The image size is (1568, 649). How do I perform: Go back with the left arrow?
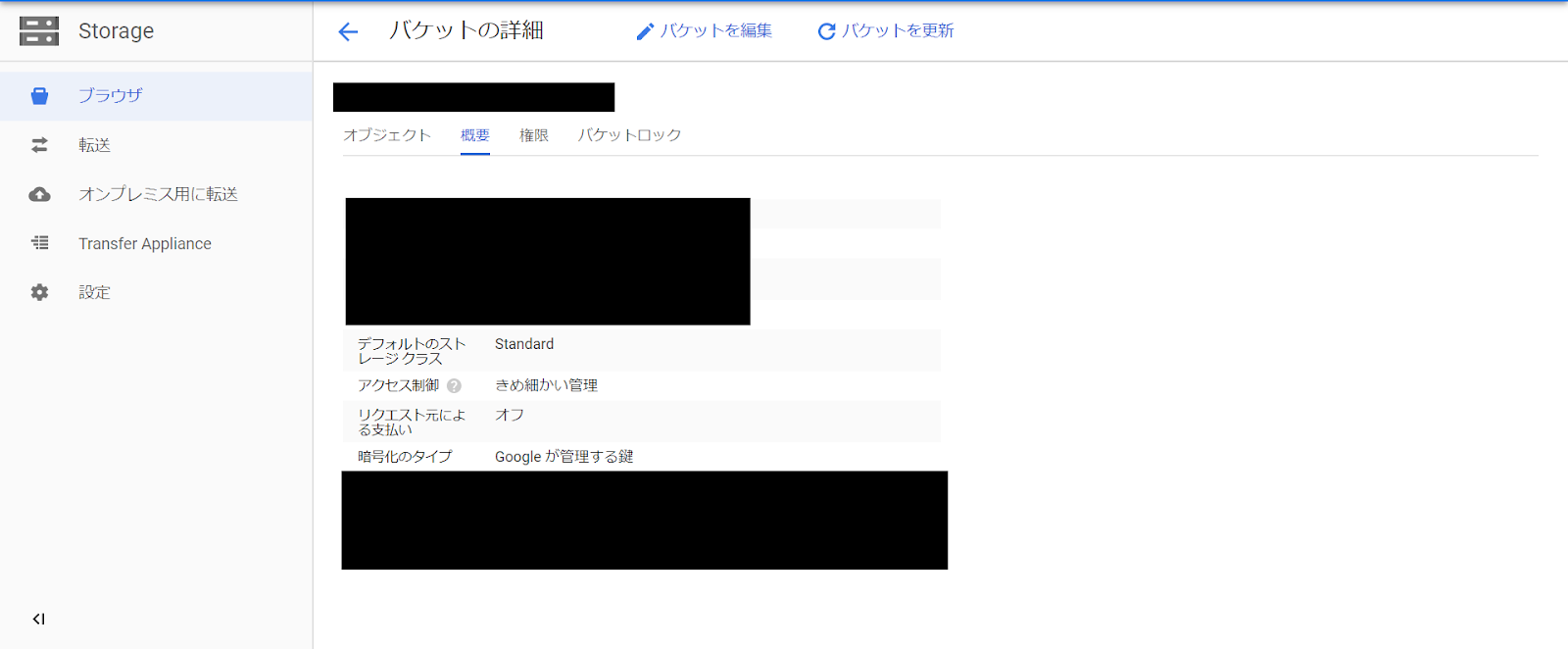[348, 32]
